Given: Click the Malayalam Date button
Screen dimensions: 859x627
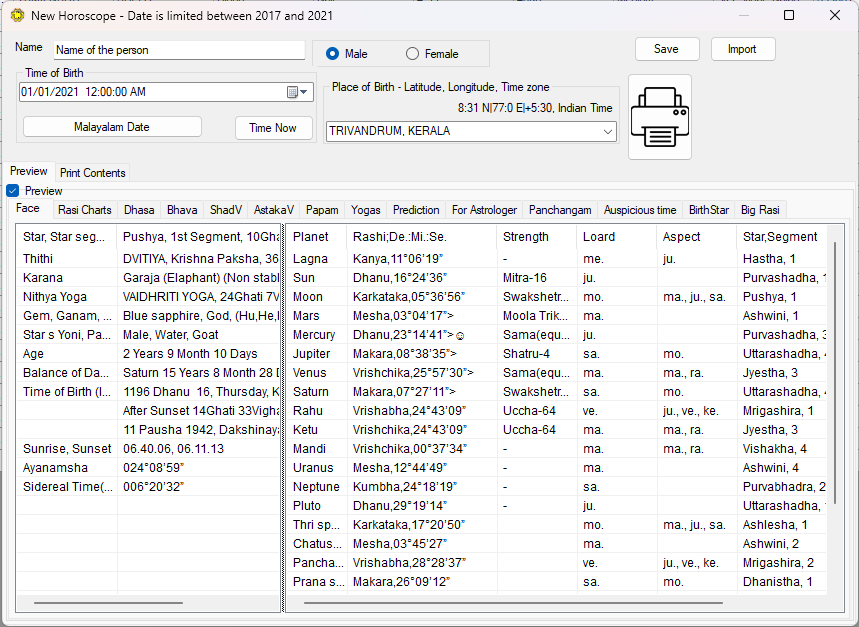Looking at the screenshot, I should (112, 127).
